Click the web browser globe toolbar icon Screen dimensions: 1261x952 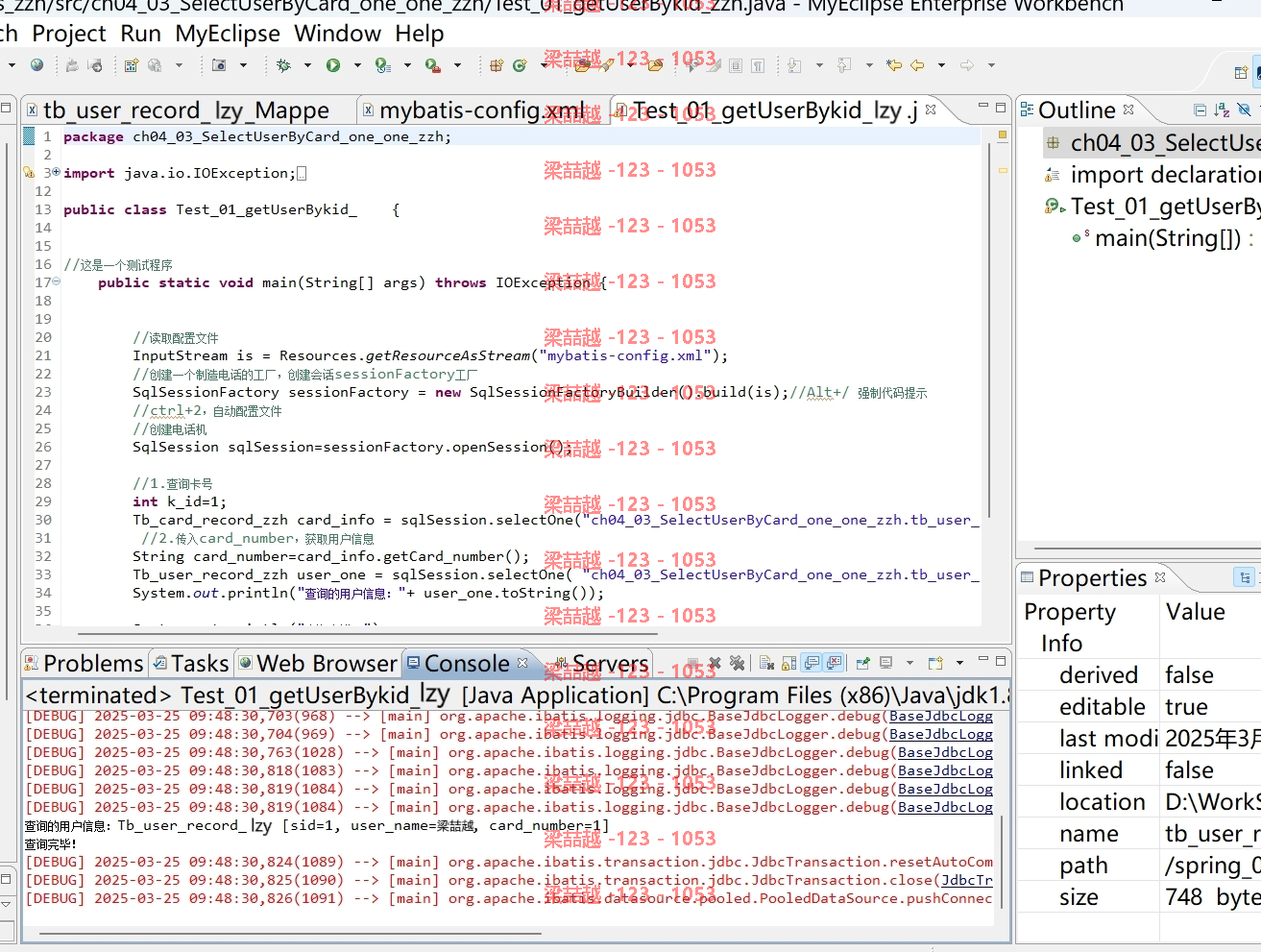coord(36,65)
